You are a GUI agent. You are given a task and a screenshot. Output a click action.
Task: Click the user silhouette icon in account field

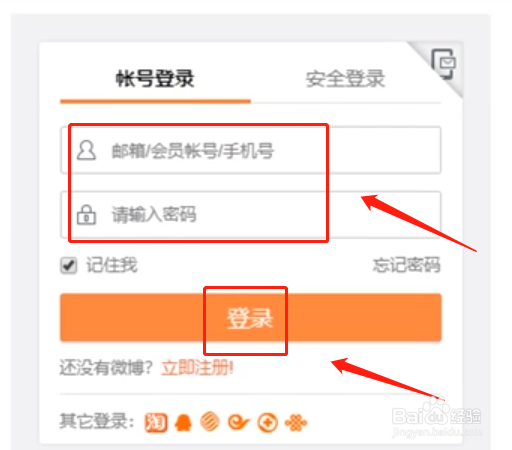click(x=86, y=150)
